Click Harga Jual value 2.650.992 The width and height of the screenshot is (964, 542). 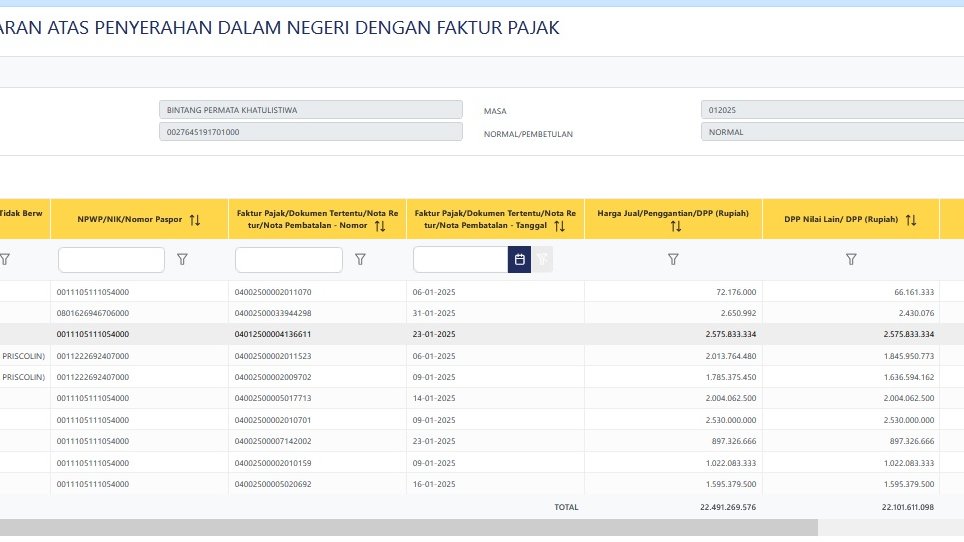(738, 313)
